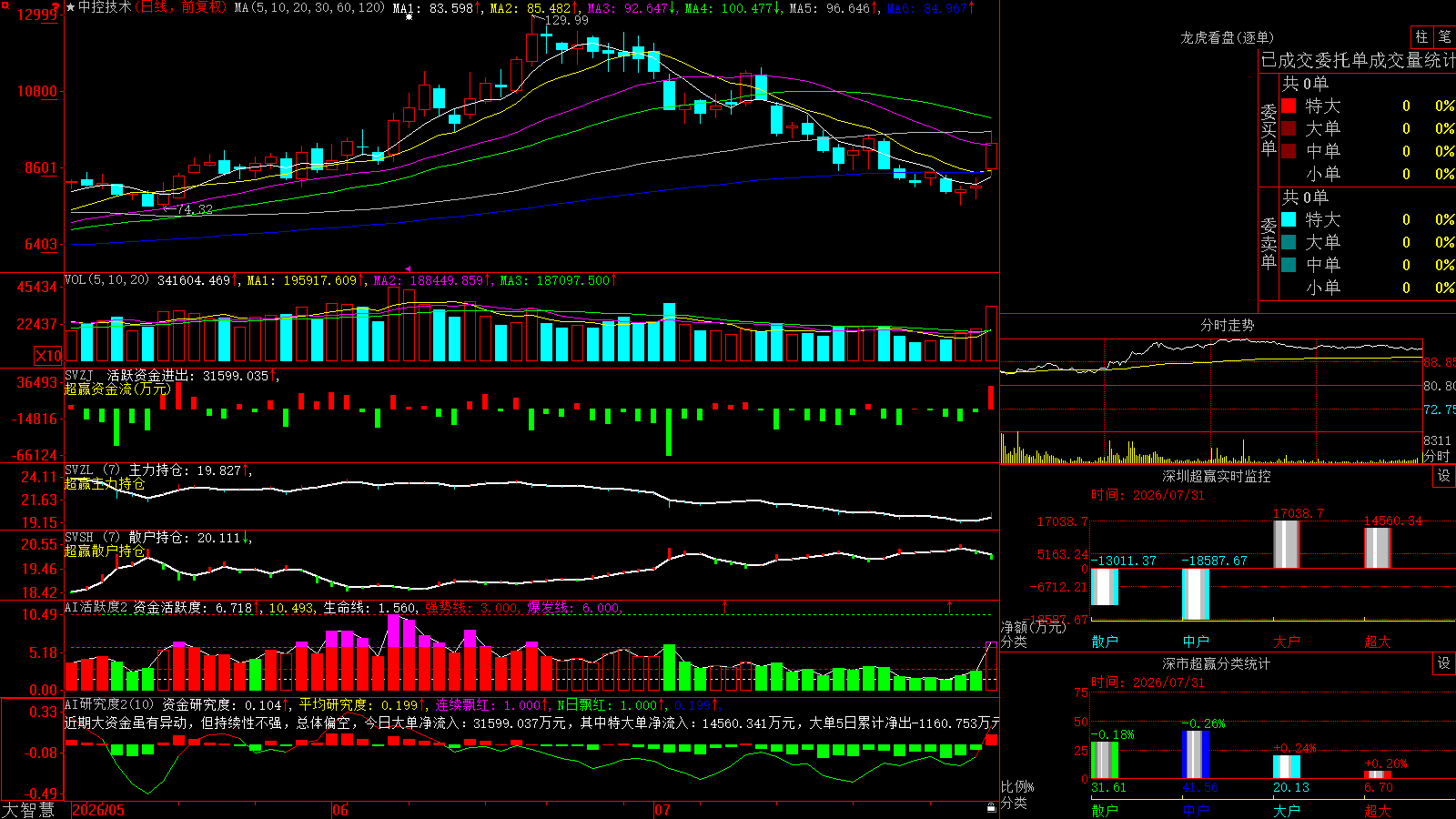Screen dimensions: 1456x819
Task: Click the VOL(5,10,20) indicator label
Action: pyautogui.click(x=106, y=279)
